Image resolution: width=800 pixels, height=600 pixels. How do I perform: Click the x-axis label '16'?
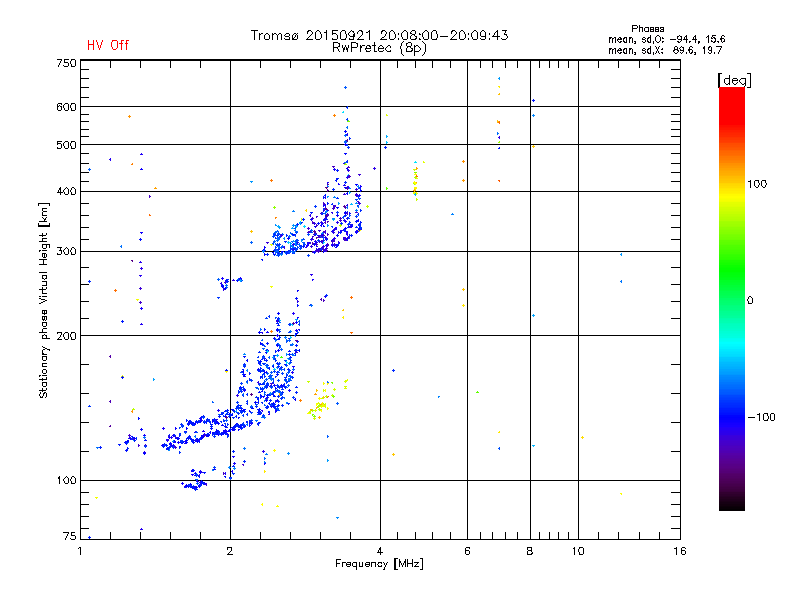coord(680,551)
